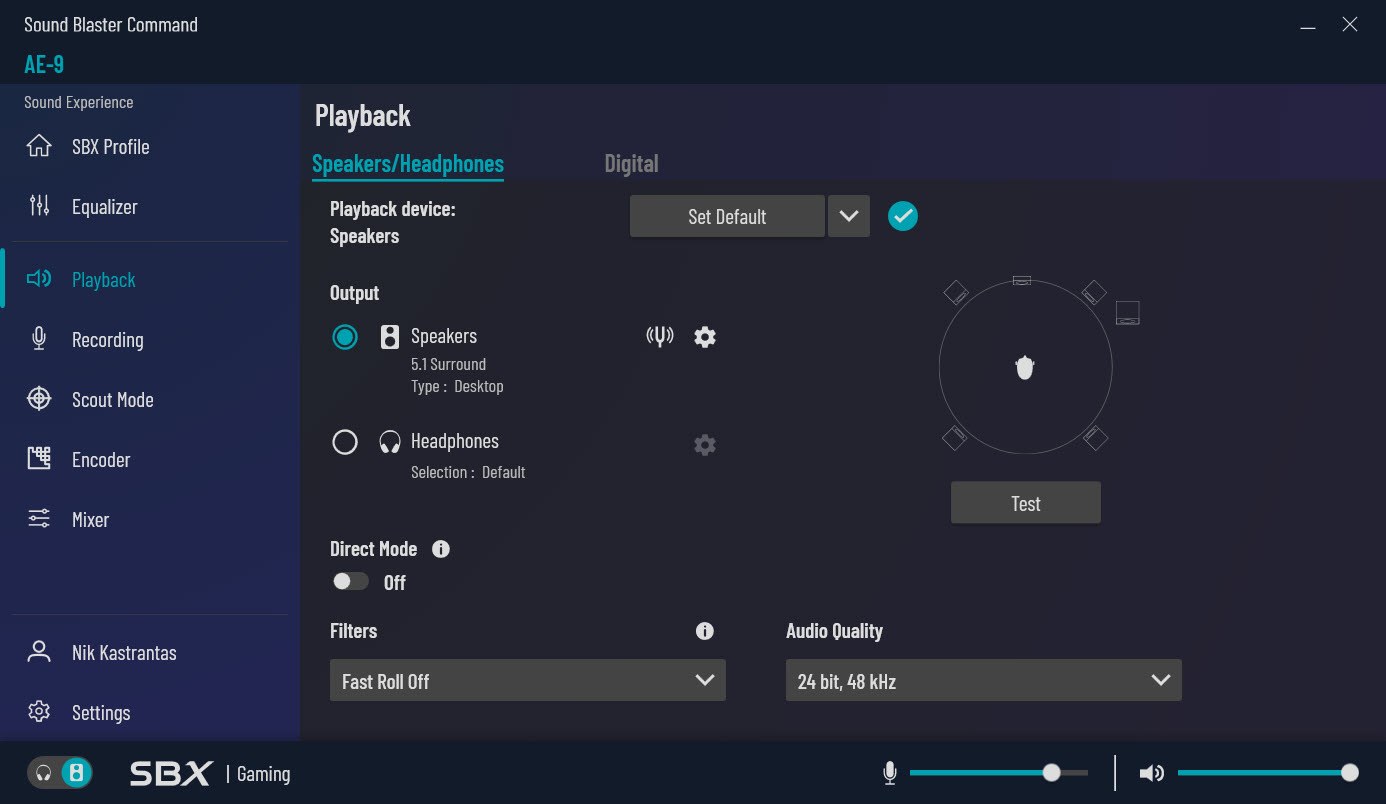Screen dimensions: 1386x804
Task: Select the Headphones output radio button
Action: (x=345, y=442)
